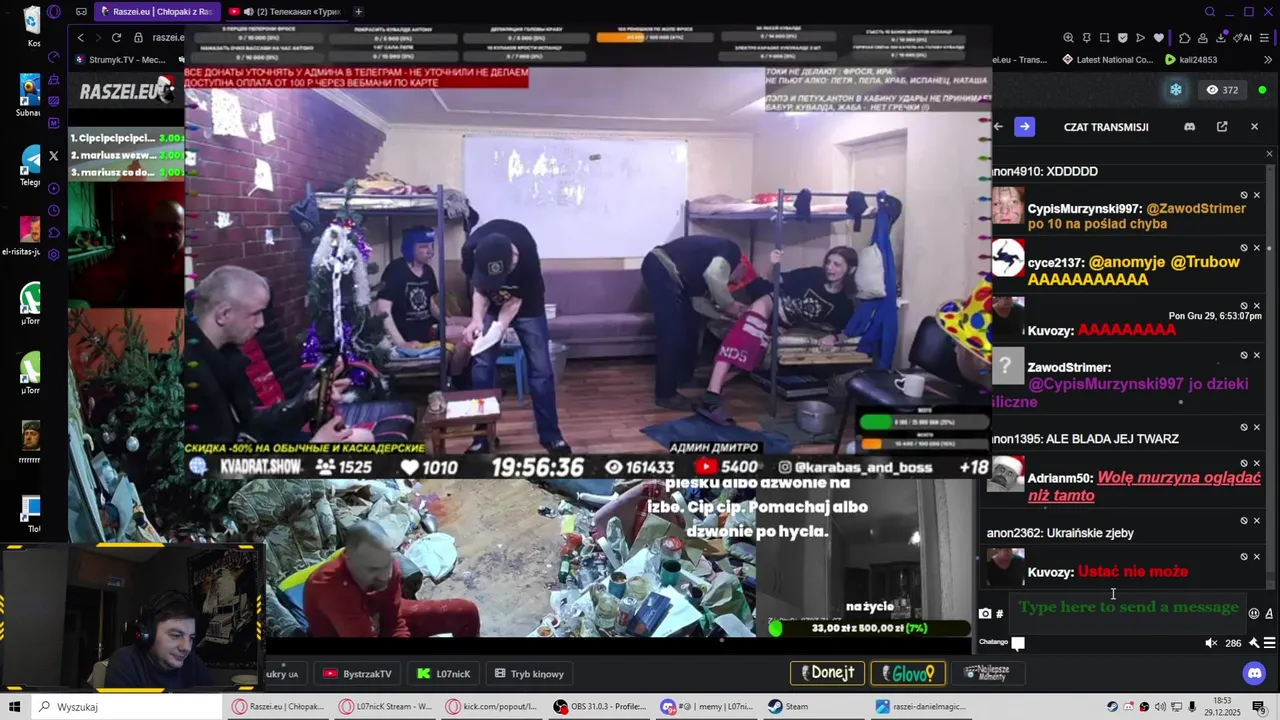
Task: Unmute the Chatango chat sound
Action: 1211,643
